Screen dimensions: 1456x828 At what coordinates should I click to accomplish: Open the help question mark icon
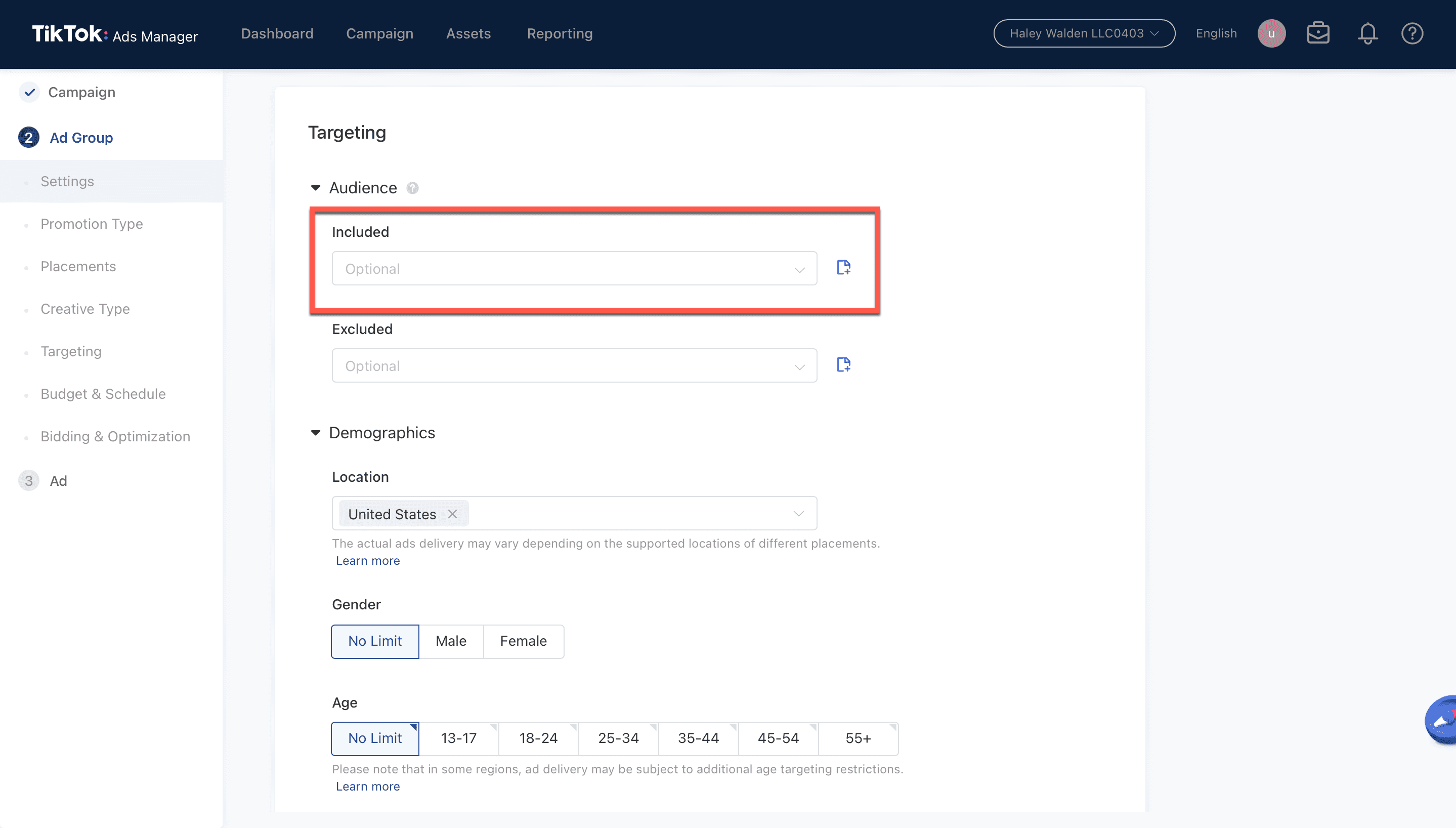click(1411, 33)
